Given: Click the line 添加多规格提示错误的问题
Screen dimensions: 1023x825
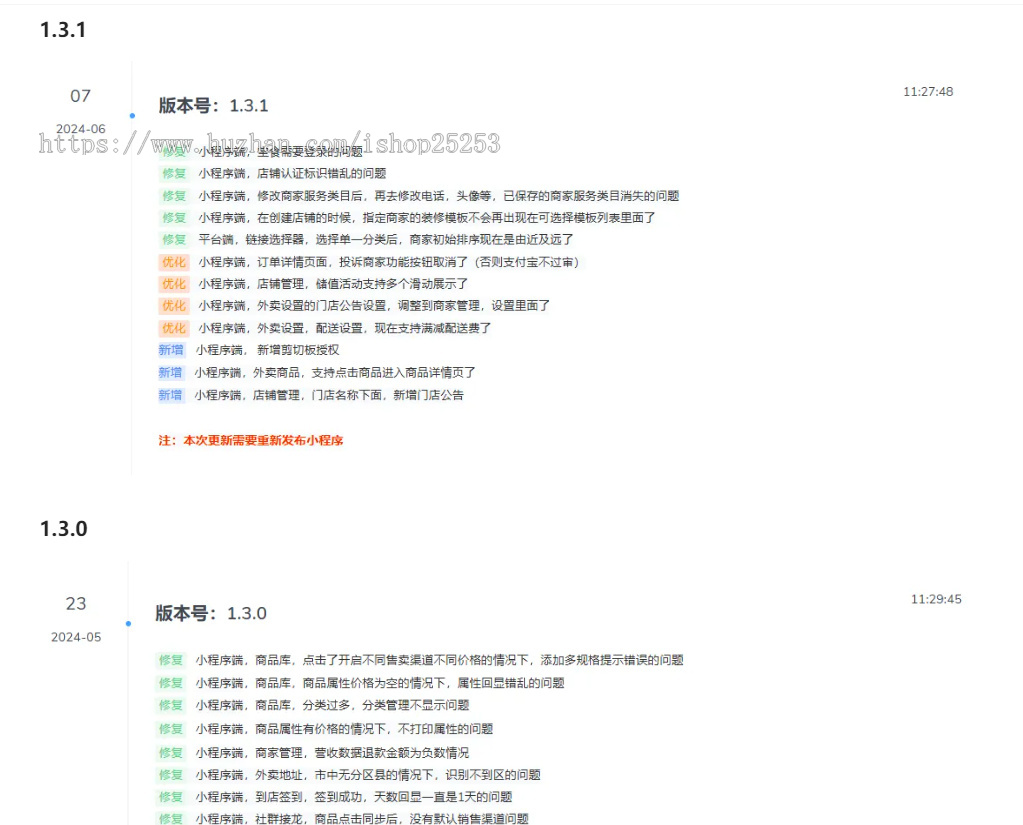Looking at the screenshot, I should [x=439, y=661].
